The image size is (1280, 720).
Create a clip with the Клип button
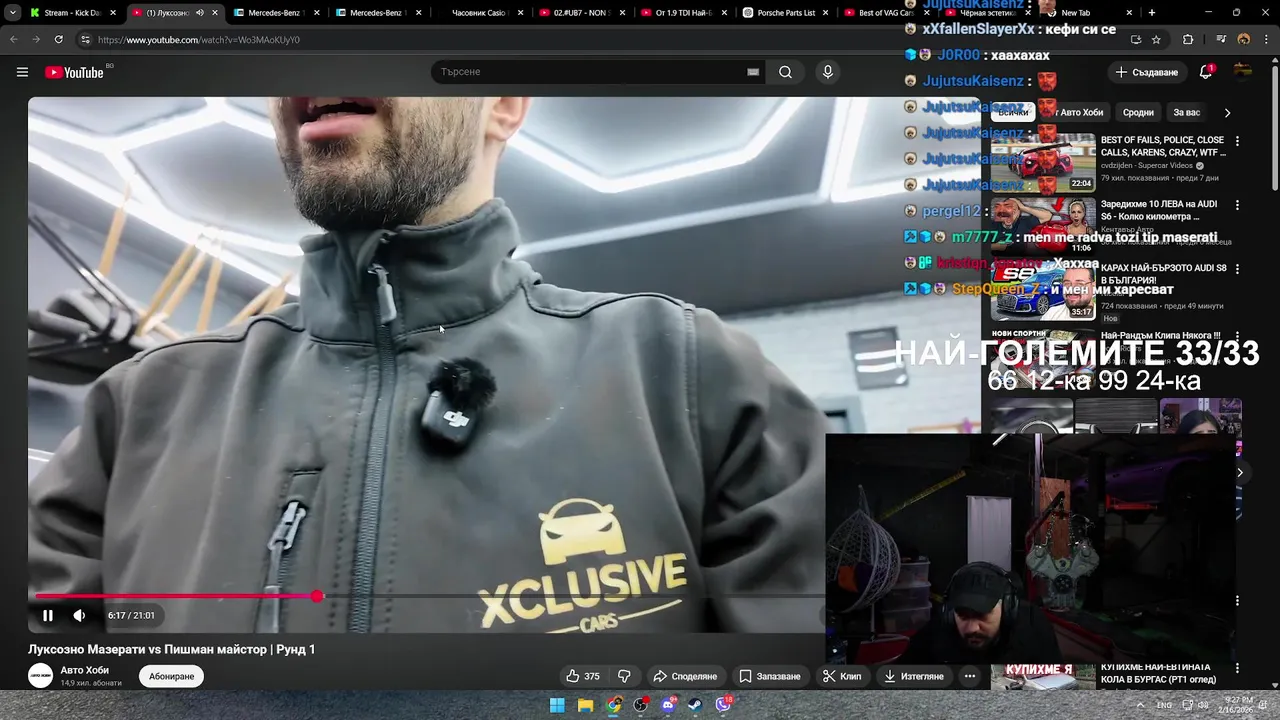click(842, 676)
